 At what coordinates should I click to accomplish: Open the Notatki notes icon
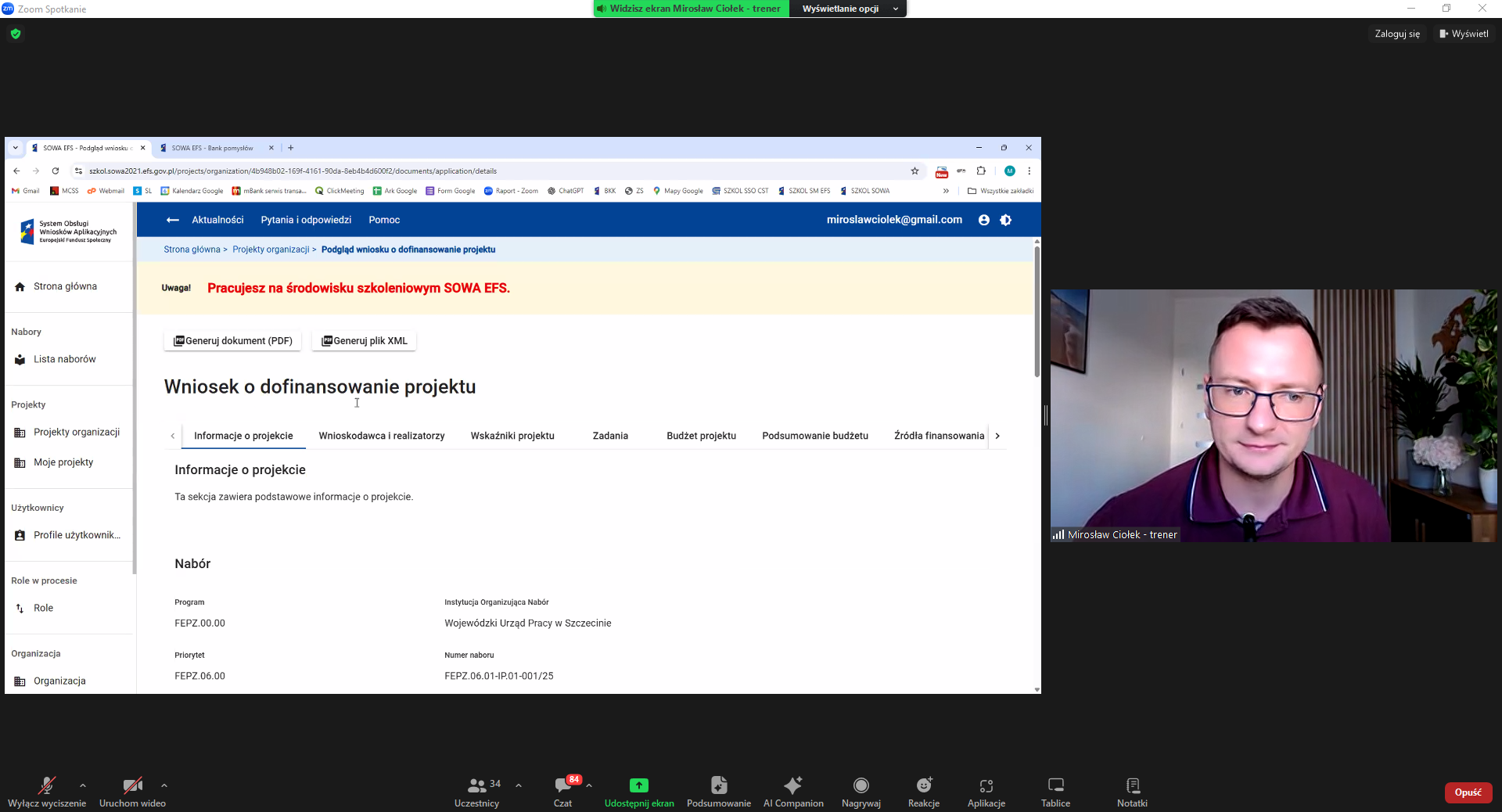coord(1132,785)
